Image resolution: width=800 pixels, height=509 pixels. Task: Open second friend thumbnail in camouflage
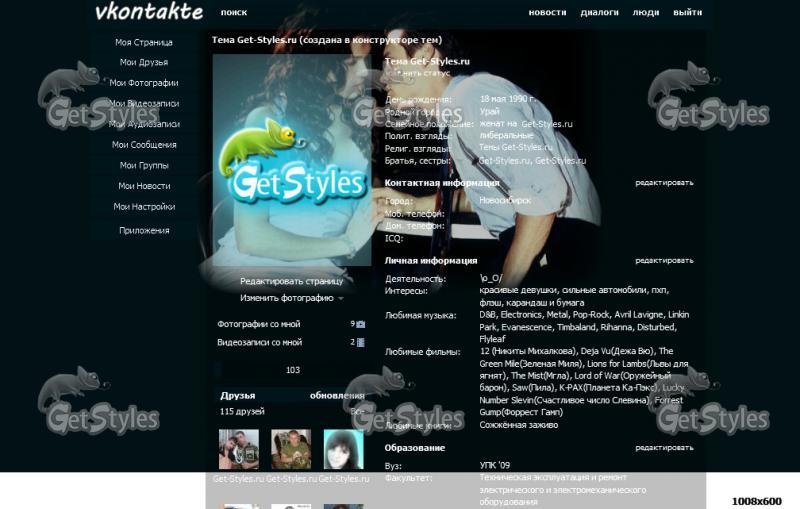coord(291,449)
